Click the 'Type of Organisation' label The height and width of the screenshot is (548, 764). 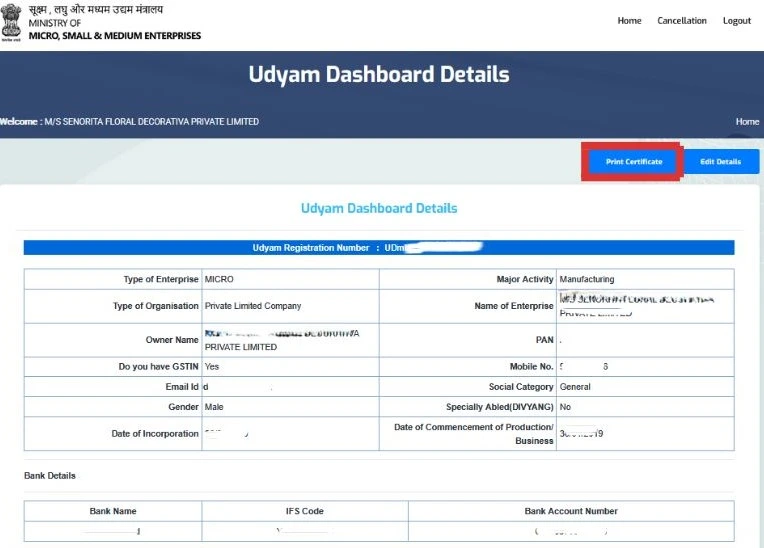(155, 306)
